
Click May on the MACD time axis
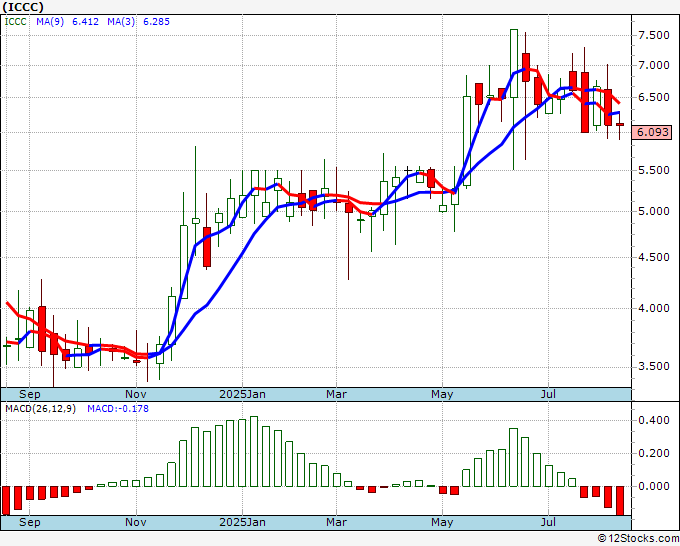tap(442, 522)
